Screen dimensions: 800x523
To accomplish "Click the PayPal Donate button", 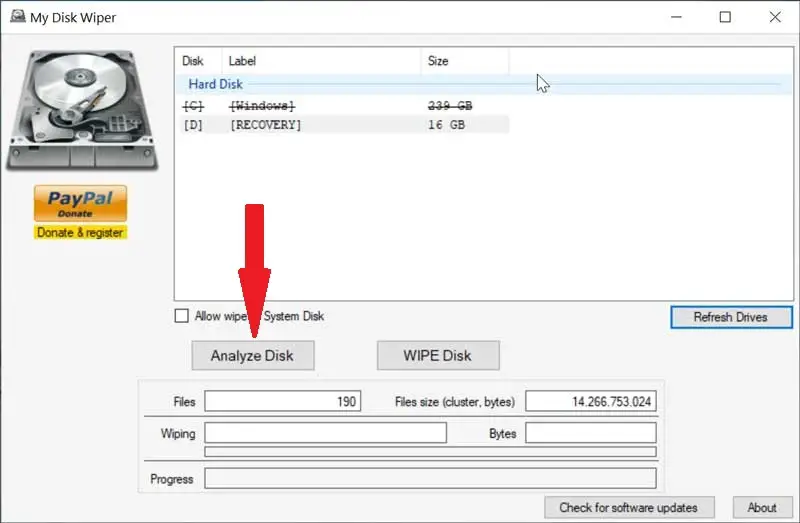I will [x=80, y=203].
